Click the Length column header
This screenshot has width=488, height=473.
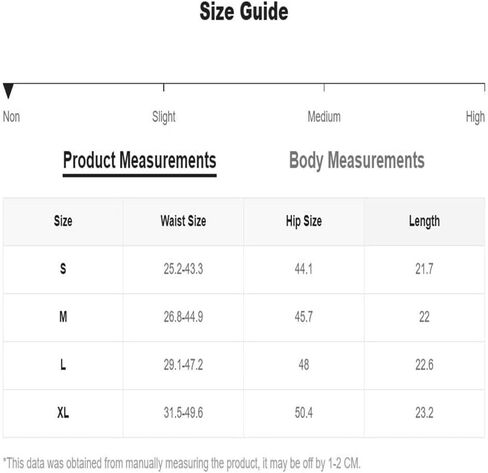[x=424, y=221]
